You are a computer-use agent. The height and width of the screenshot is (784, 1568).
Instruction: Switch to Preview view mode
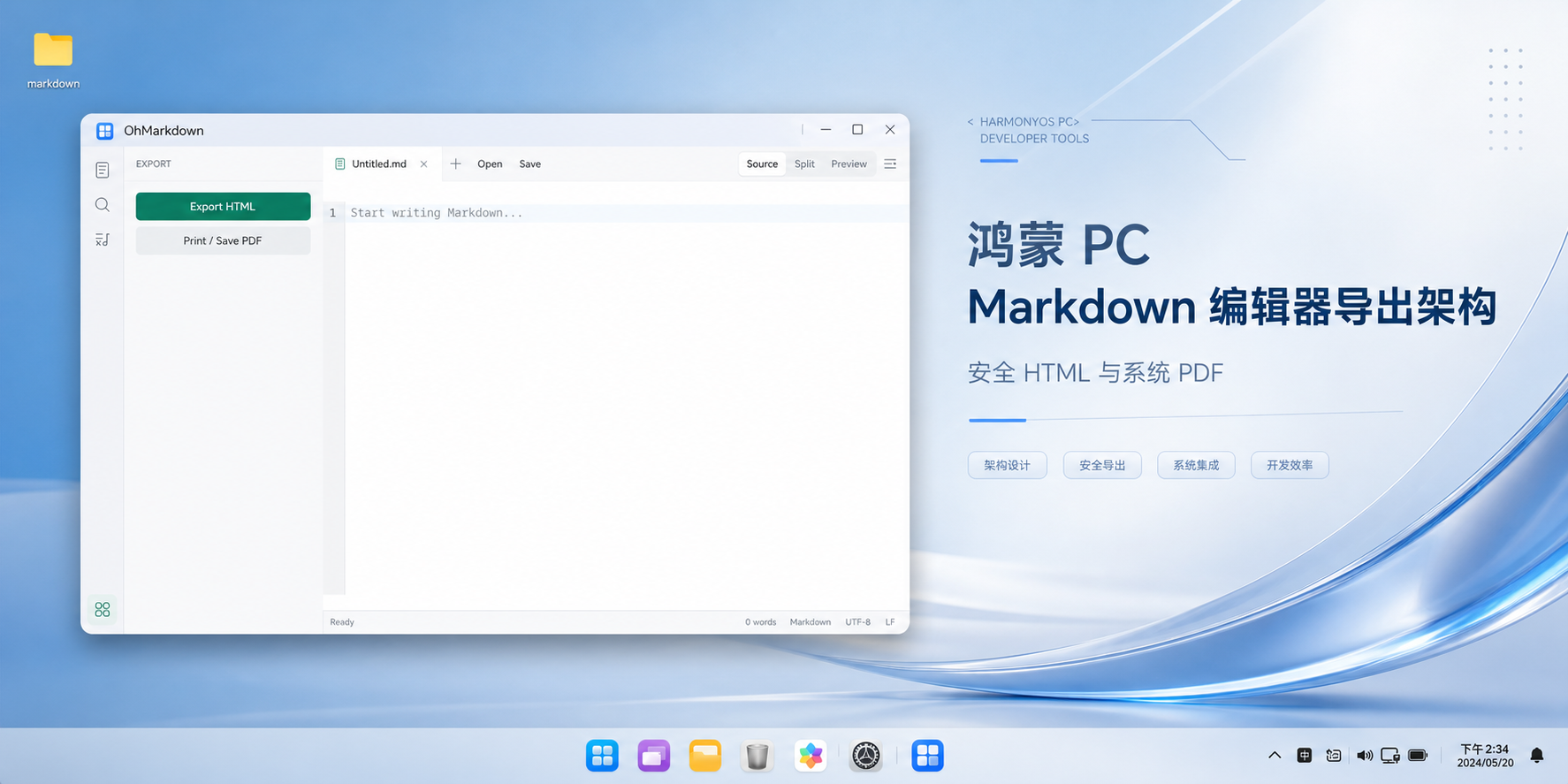coord(849,164)
